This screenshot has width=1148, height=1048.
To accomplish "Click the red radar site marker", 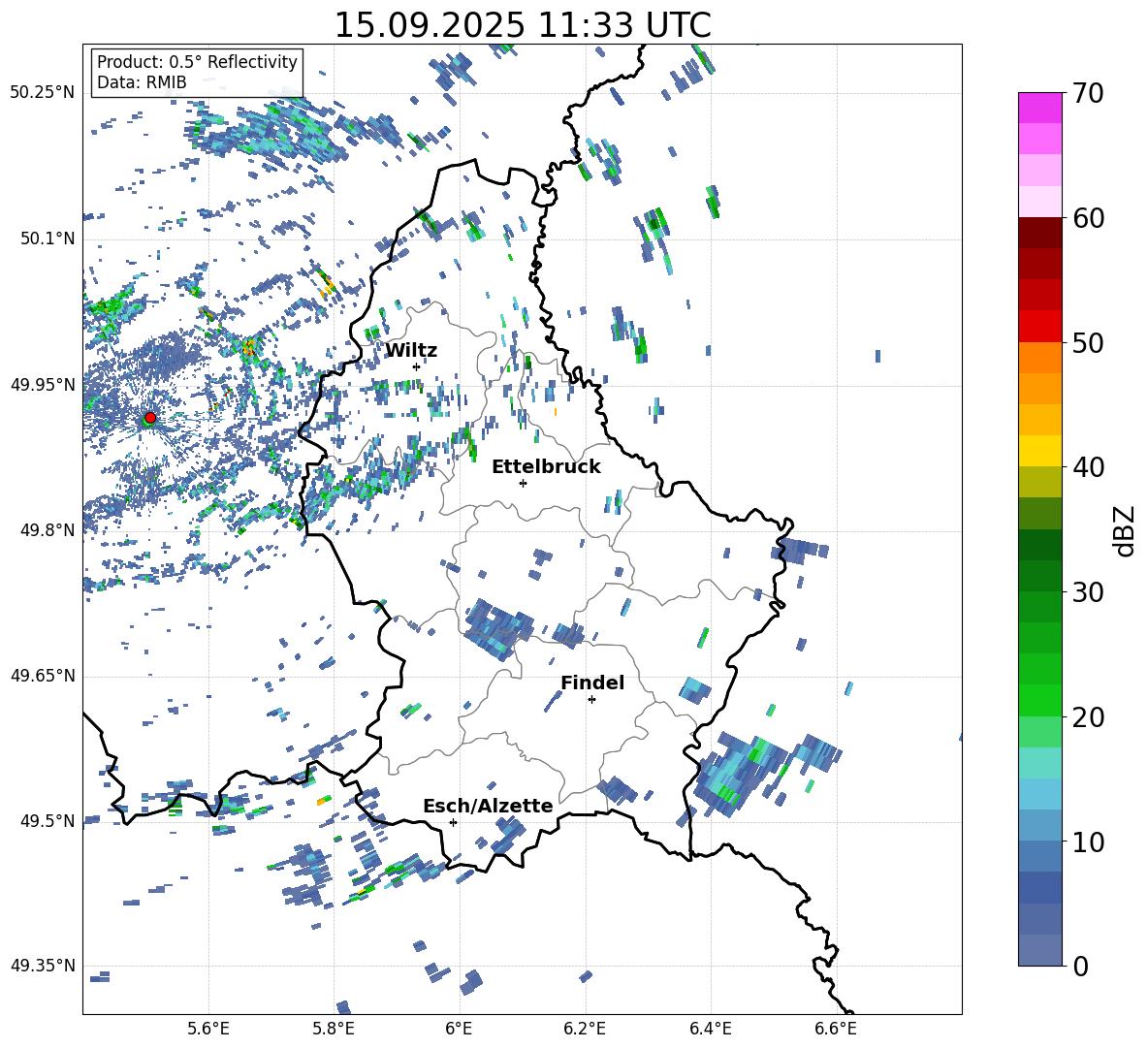I will pos(149,418).
